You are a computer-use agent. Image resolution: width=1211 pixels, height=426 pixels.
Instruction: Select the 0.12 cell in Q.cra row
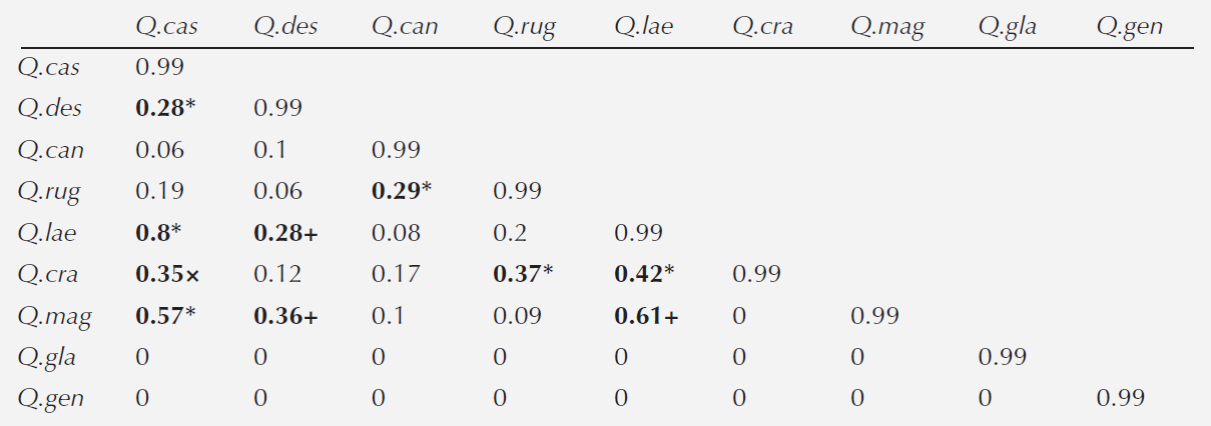point(276,274)
